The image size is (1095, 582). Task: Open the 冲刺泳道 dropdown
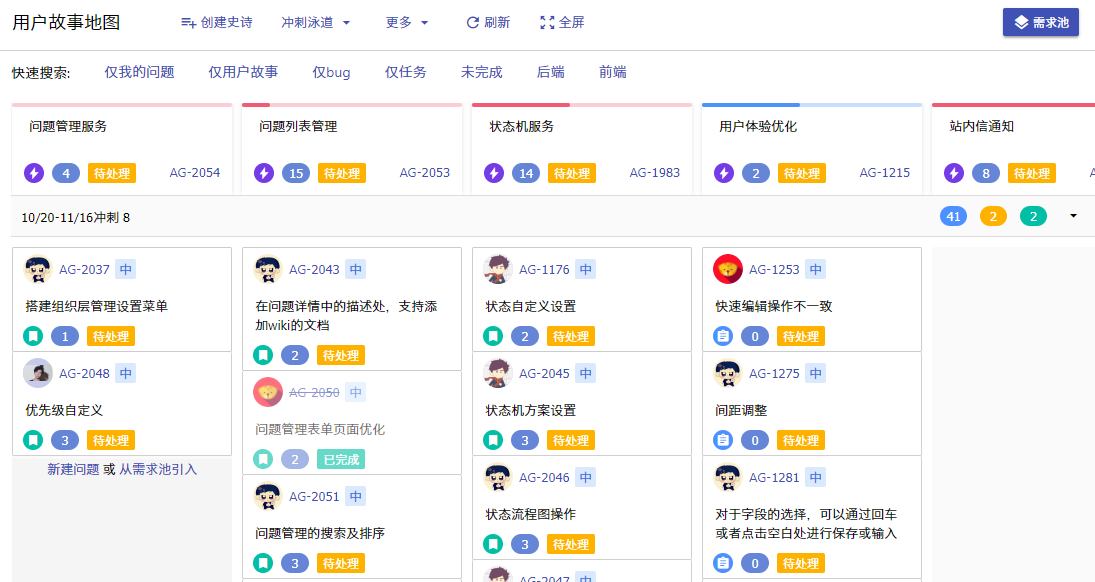pyautogui.click(x=316, y=22)
